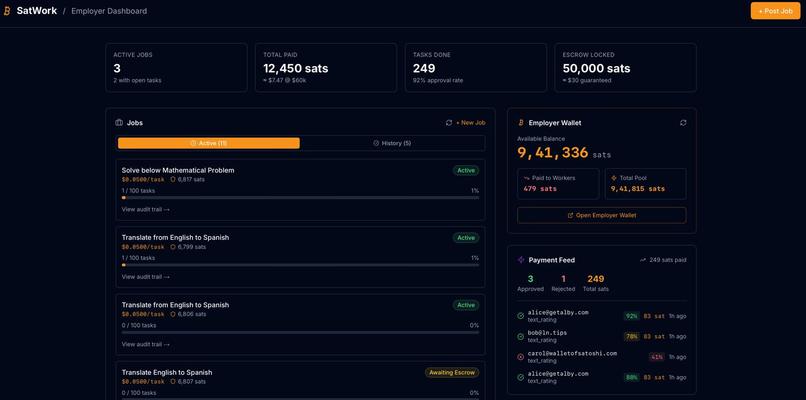Click the Awaiting Escrow status badge

coord(452,372)
